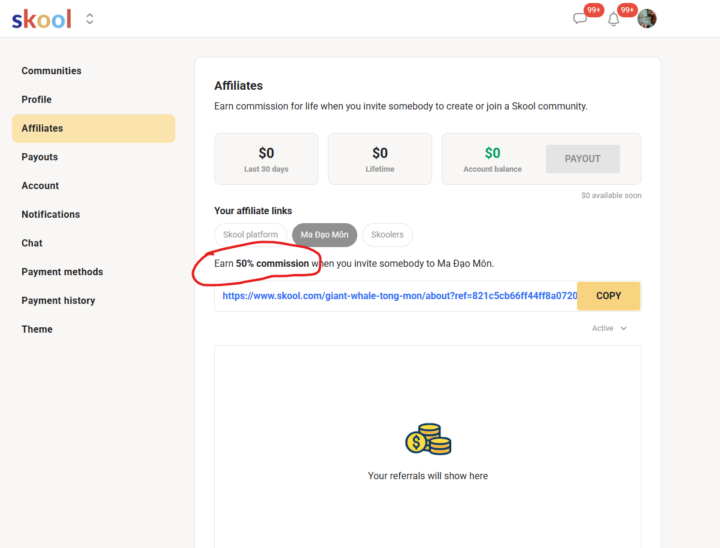Click the skool logo
Screen dimensions: 720x548
pyautogui.click(x=41, y=19)
